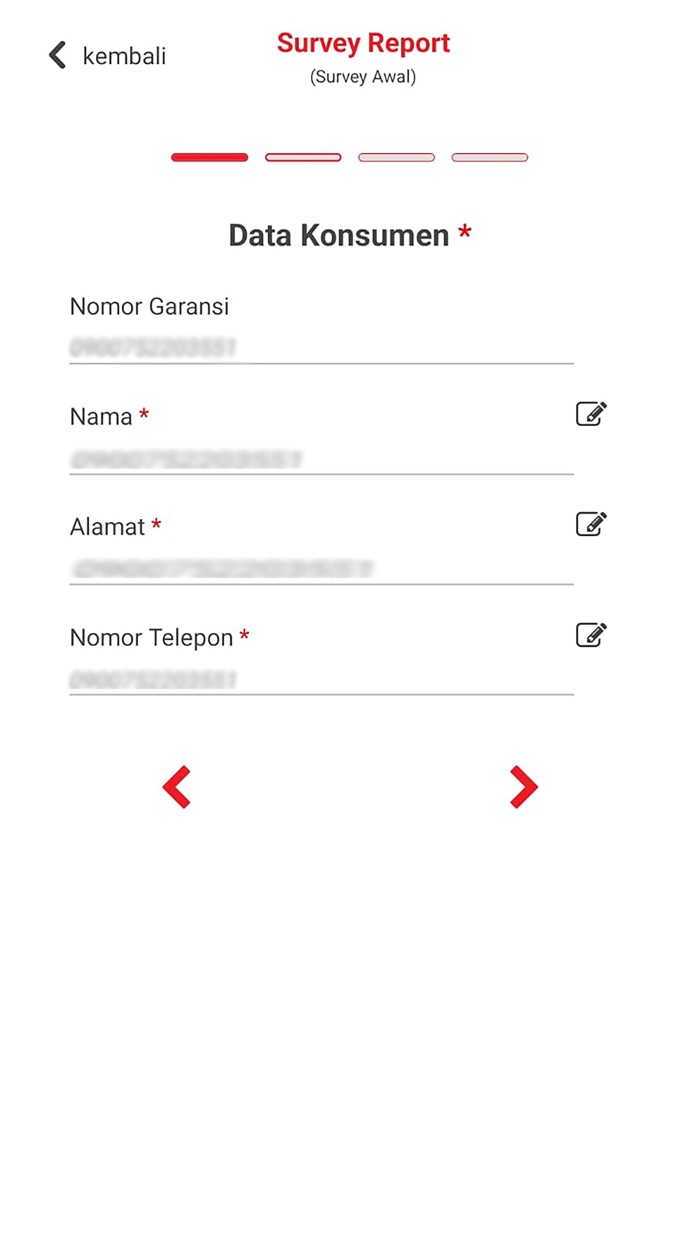The width and height of the screenshot is (700, 1244).
Task: Click into the Nama input field
Action: point(320,459)
